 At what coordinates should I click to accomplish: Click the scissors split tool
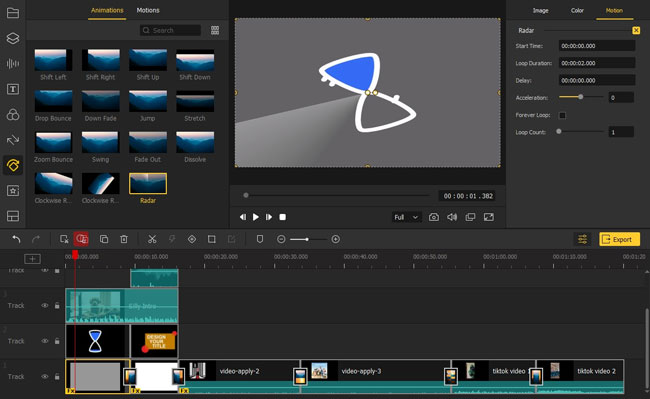(x=152, y=239)
